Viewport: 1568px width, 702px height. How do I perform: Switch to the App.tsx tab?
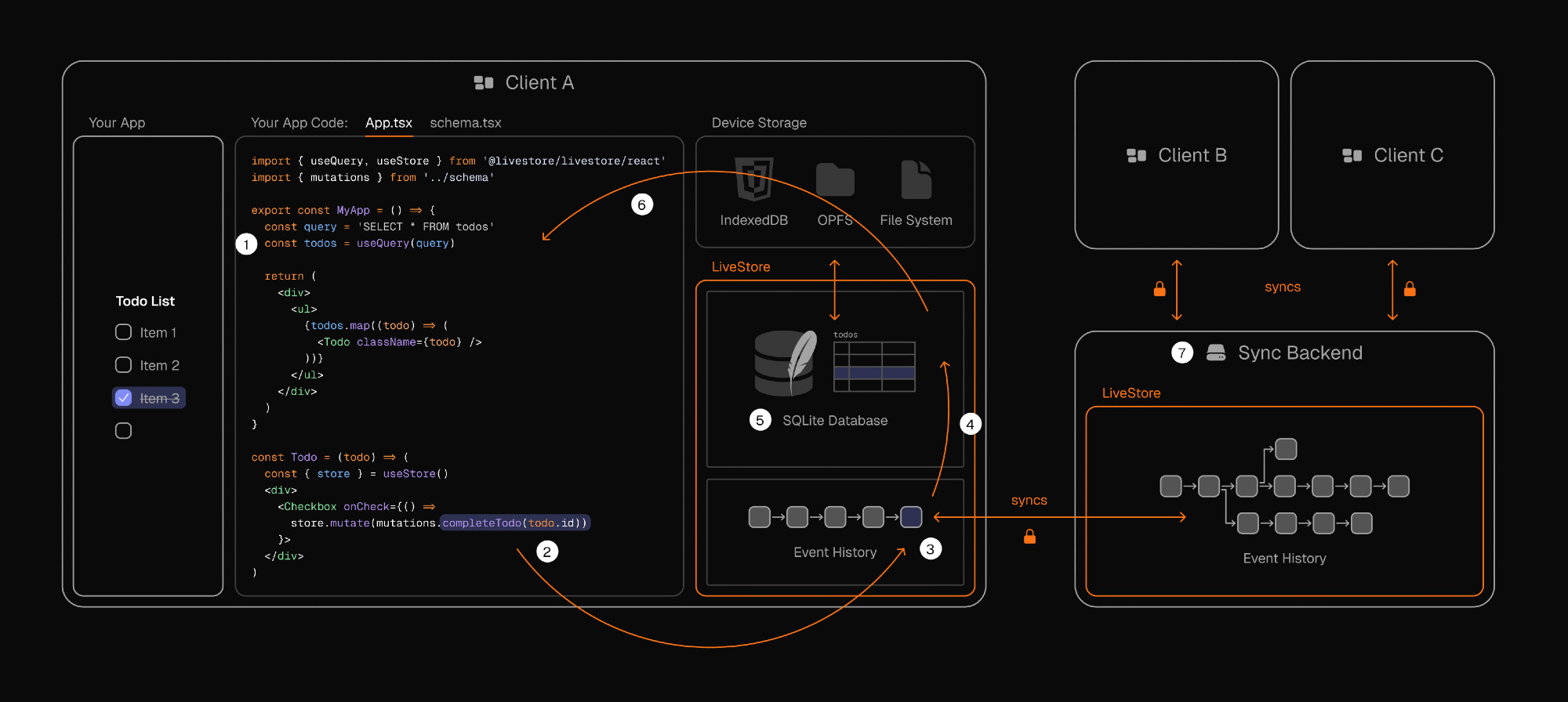pos(389,123)
